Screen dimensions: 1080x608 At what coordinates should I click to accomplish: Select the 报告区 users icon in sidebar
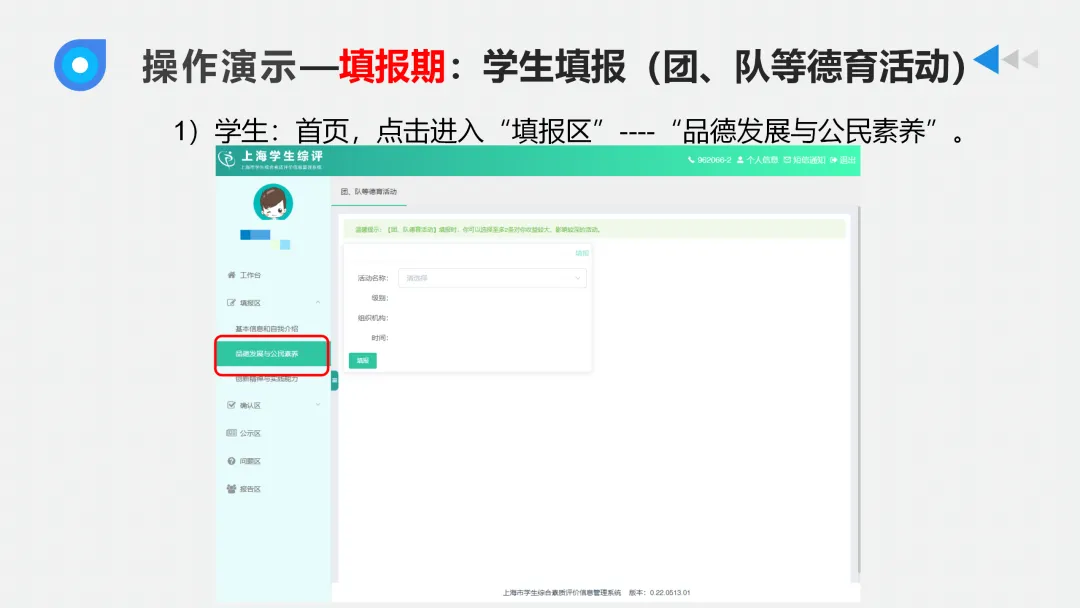click(x=230, y=487)
